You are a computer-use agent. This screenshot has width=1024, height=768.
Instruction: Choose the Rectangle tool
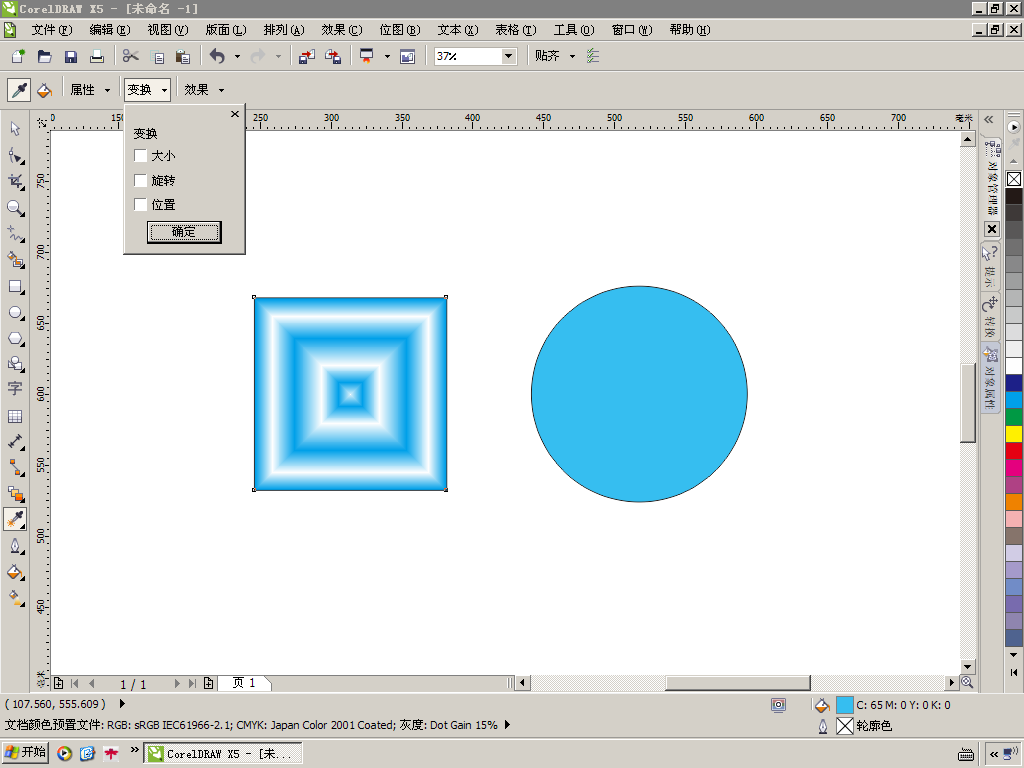pyautogui.click(x=15, y=287)
